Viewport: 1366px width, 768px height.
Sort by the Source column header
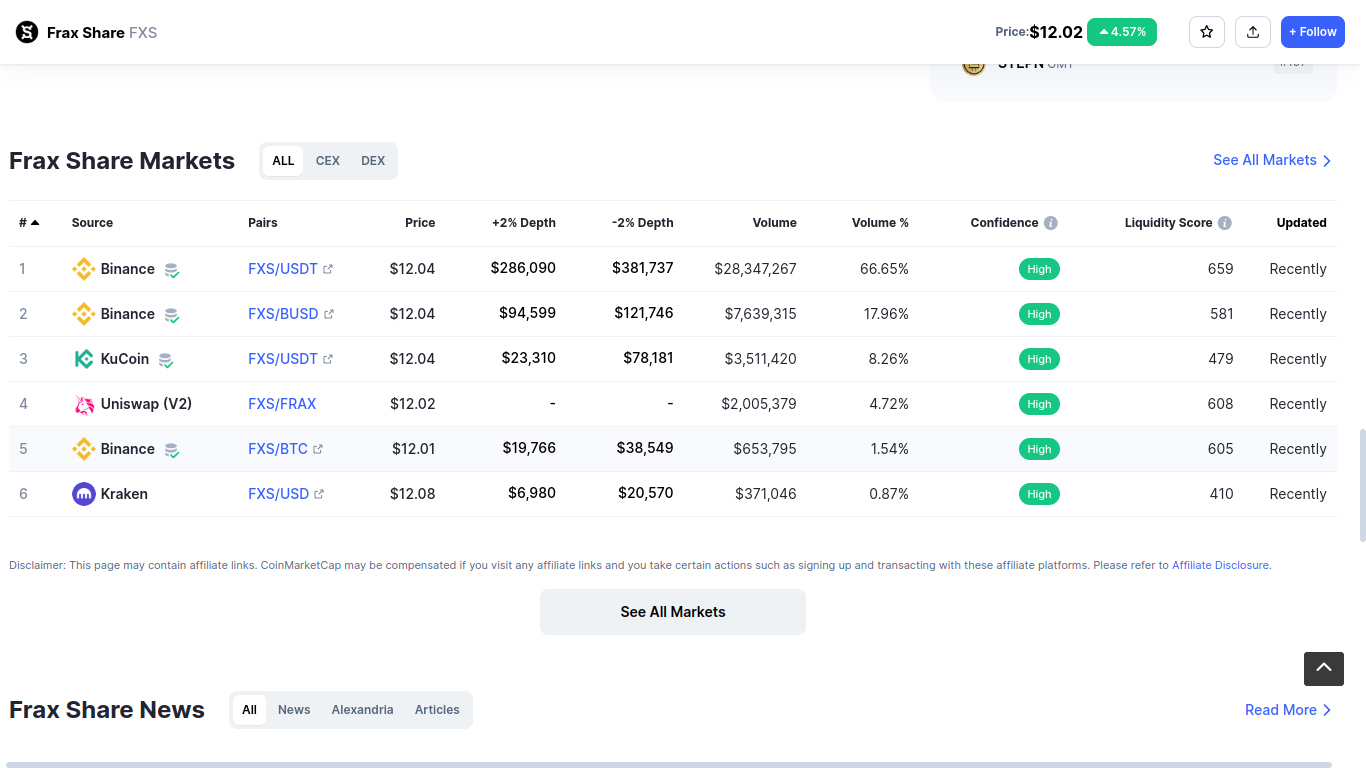[x=92, y=223]
